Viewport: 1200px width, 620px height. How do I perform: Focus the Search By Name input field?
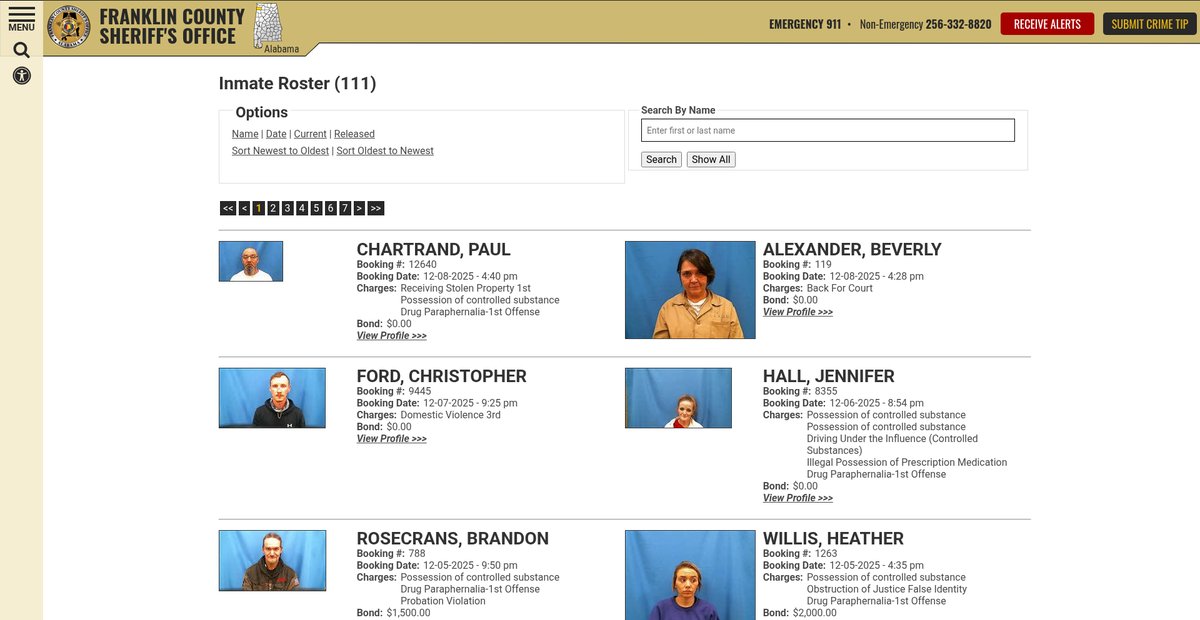tap(828, 130)
